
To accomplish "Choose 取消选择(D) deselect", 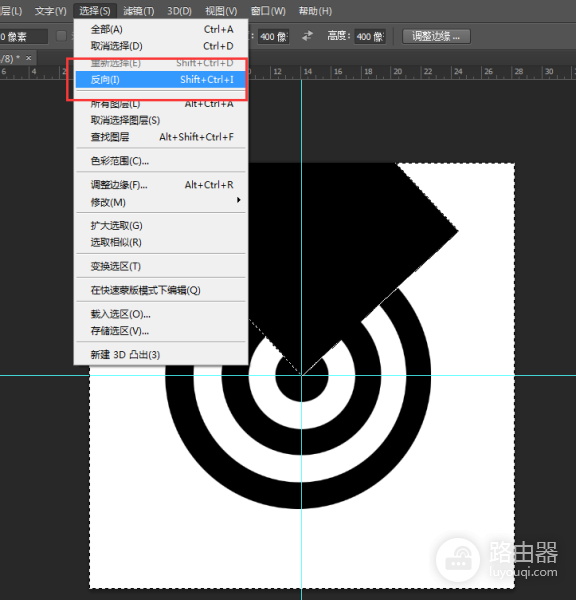I will pyautogui.click(x=161, y=46).
